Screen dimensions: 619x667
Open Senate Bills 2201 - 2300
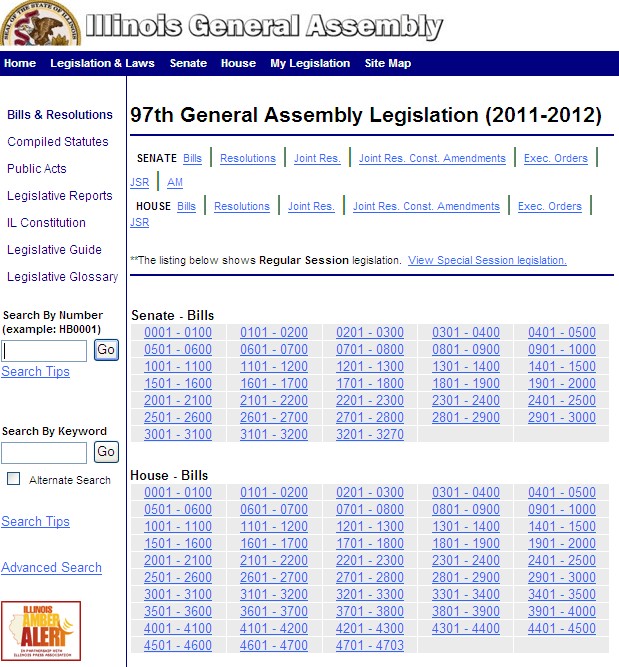pos(370,401)
